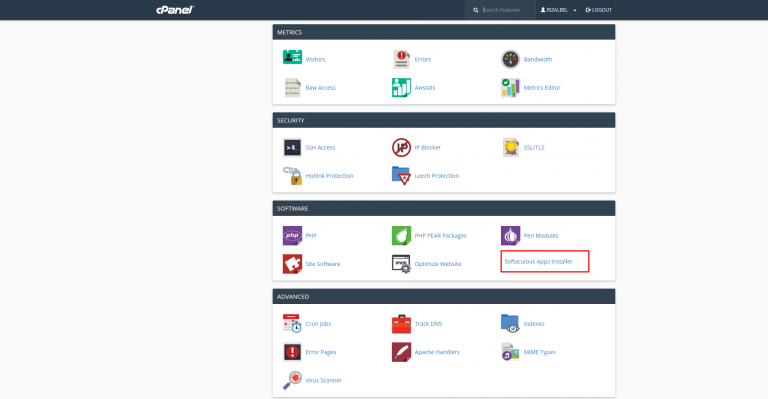Click the Virus Scanner magnifier icon
Screen dimensions: 768x399
(x=292, y=380)
